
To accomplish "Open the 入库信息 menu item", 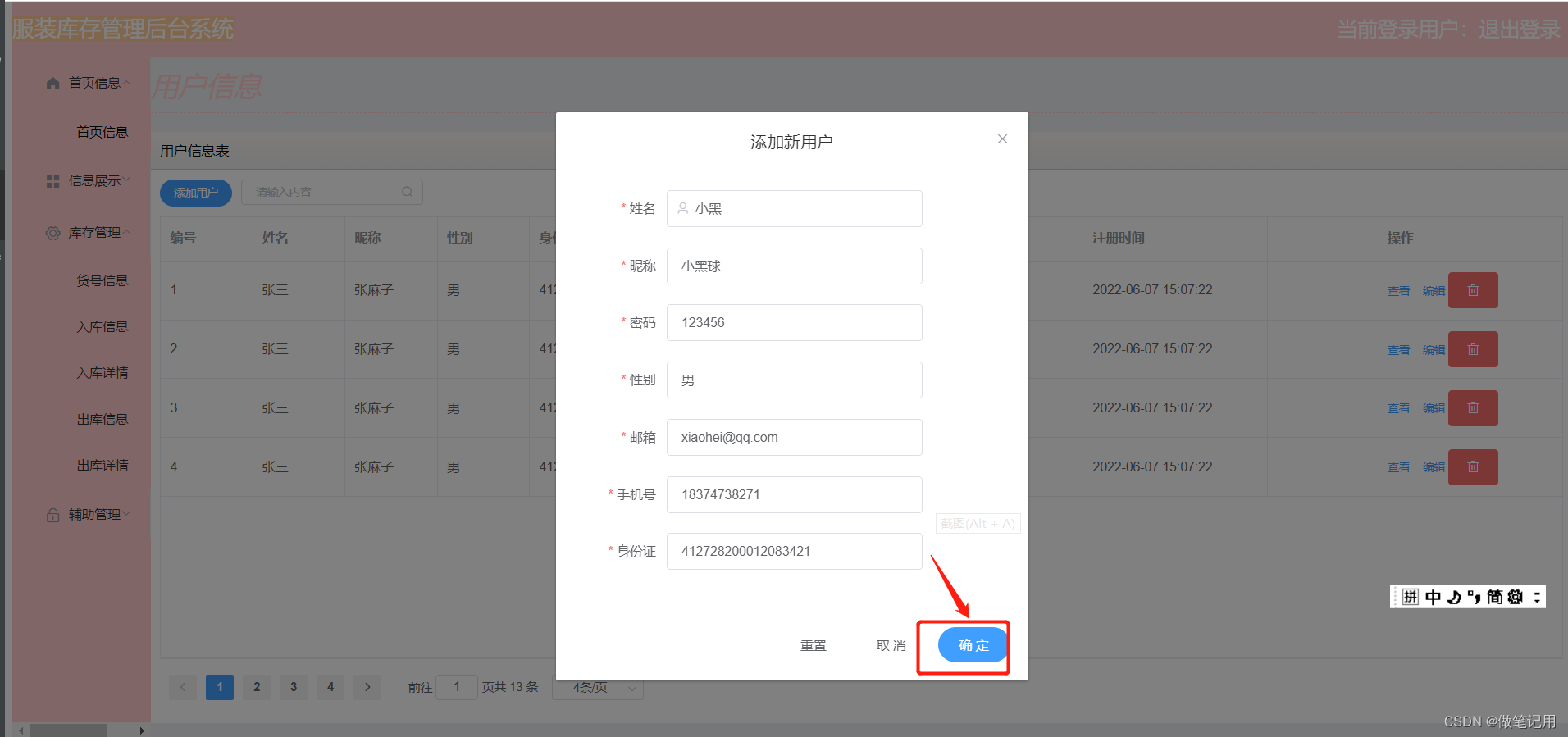I will coord(103,326).
